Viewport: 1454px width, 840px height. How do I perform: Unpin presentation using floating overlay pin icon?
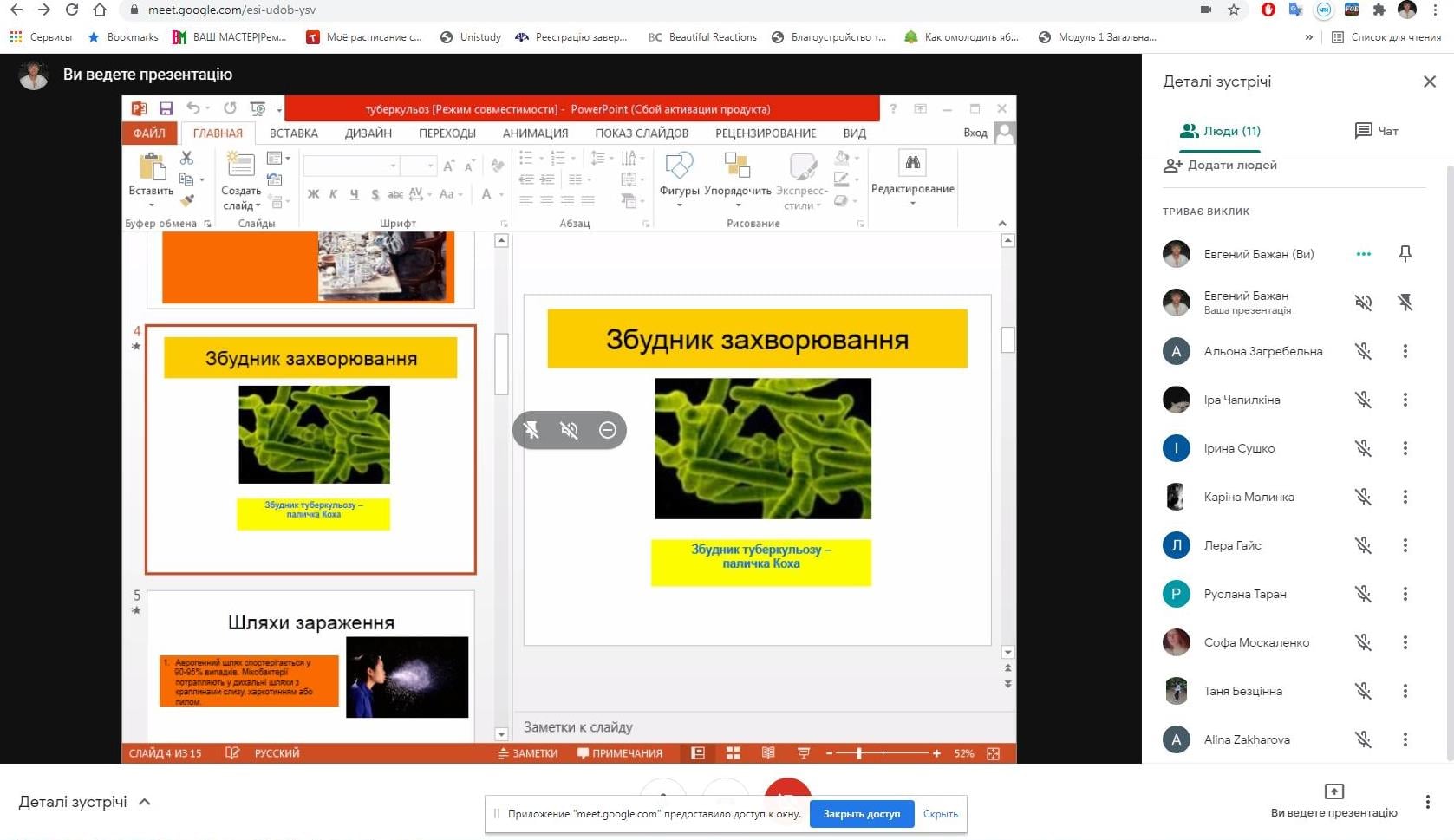point(531,430)
